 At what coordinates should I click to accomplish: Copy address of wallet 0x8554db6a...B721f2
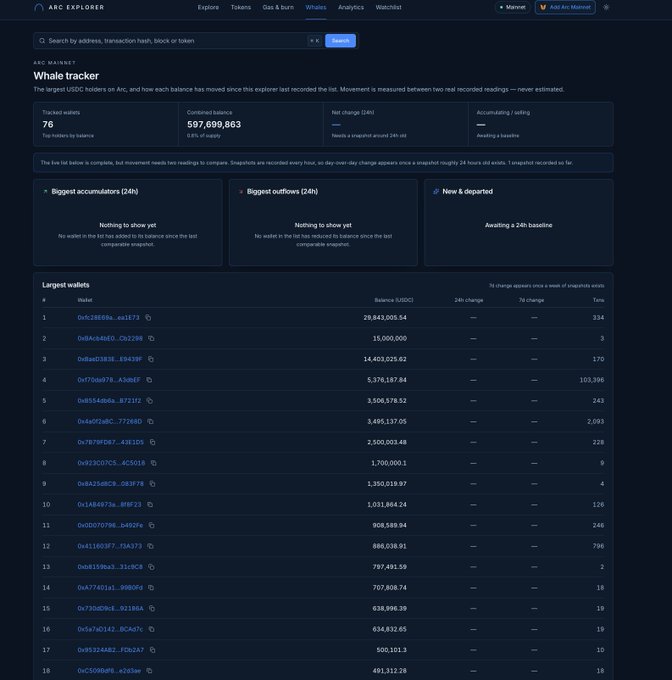150,401
